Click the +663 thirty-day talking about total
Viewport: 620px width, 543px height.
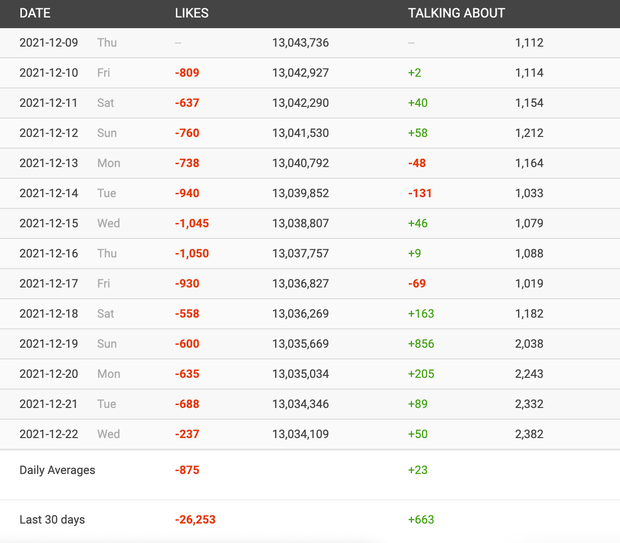pyautogui.click(x=421, y=519)
